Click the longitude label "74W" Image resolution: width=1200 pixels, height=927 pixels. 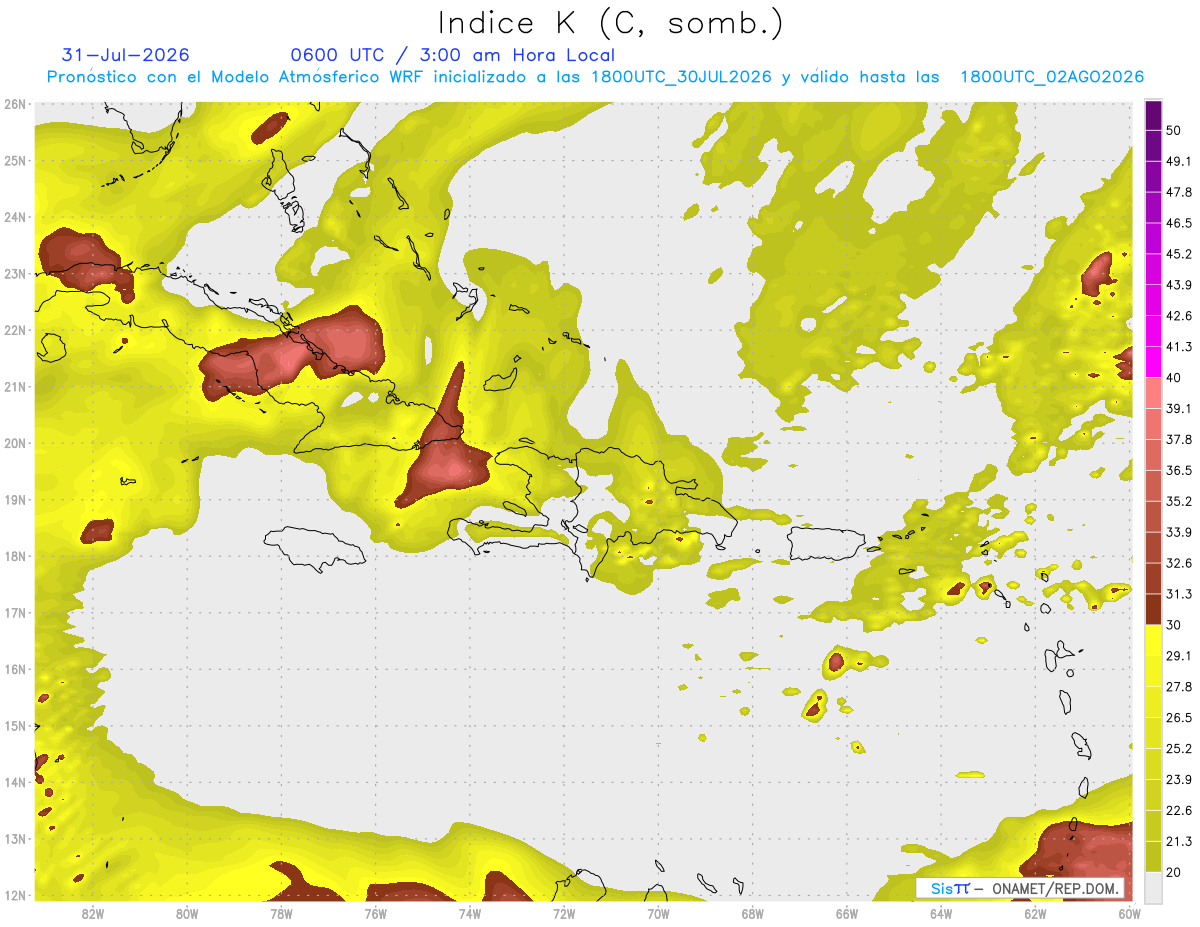point(470,913)
